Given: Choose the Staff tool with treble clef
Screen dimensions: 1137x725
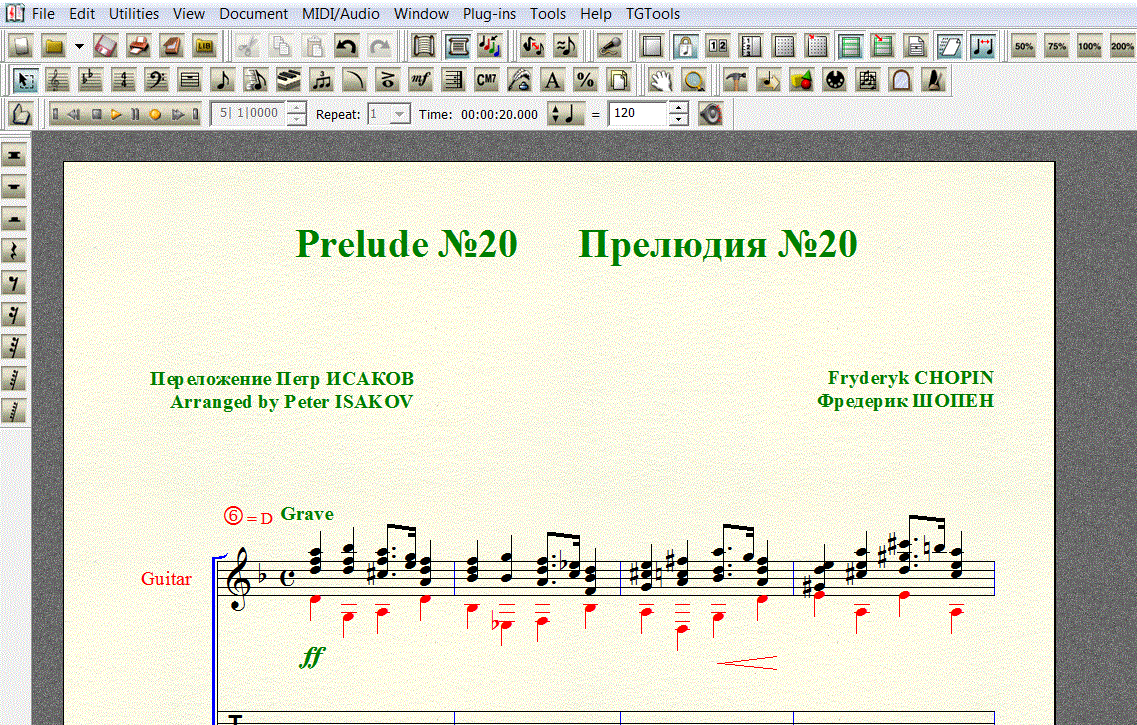Looking at the screenshot, I should pos(58,80).
